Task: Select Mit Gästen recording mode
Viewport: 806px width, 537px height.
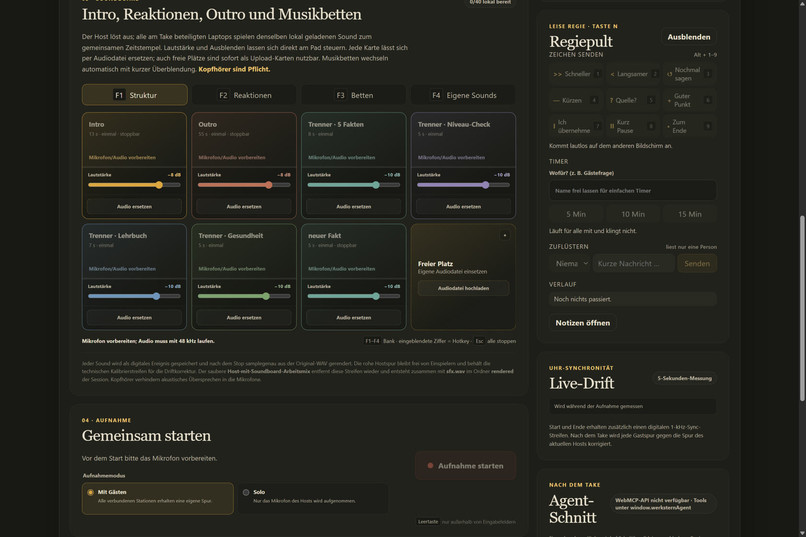Action: pyautogui.click(x=157, y=498)
